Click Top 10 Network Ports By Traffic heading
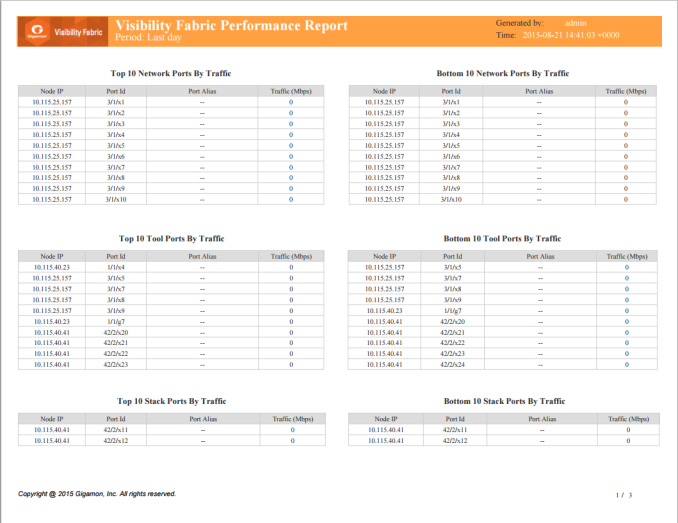The height and width of the screenshot is (523, 678). pos(171,73)
